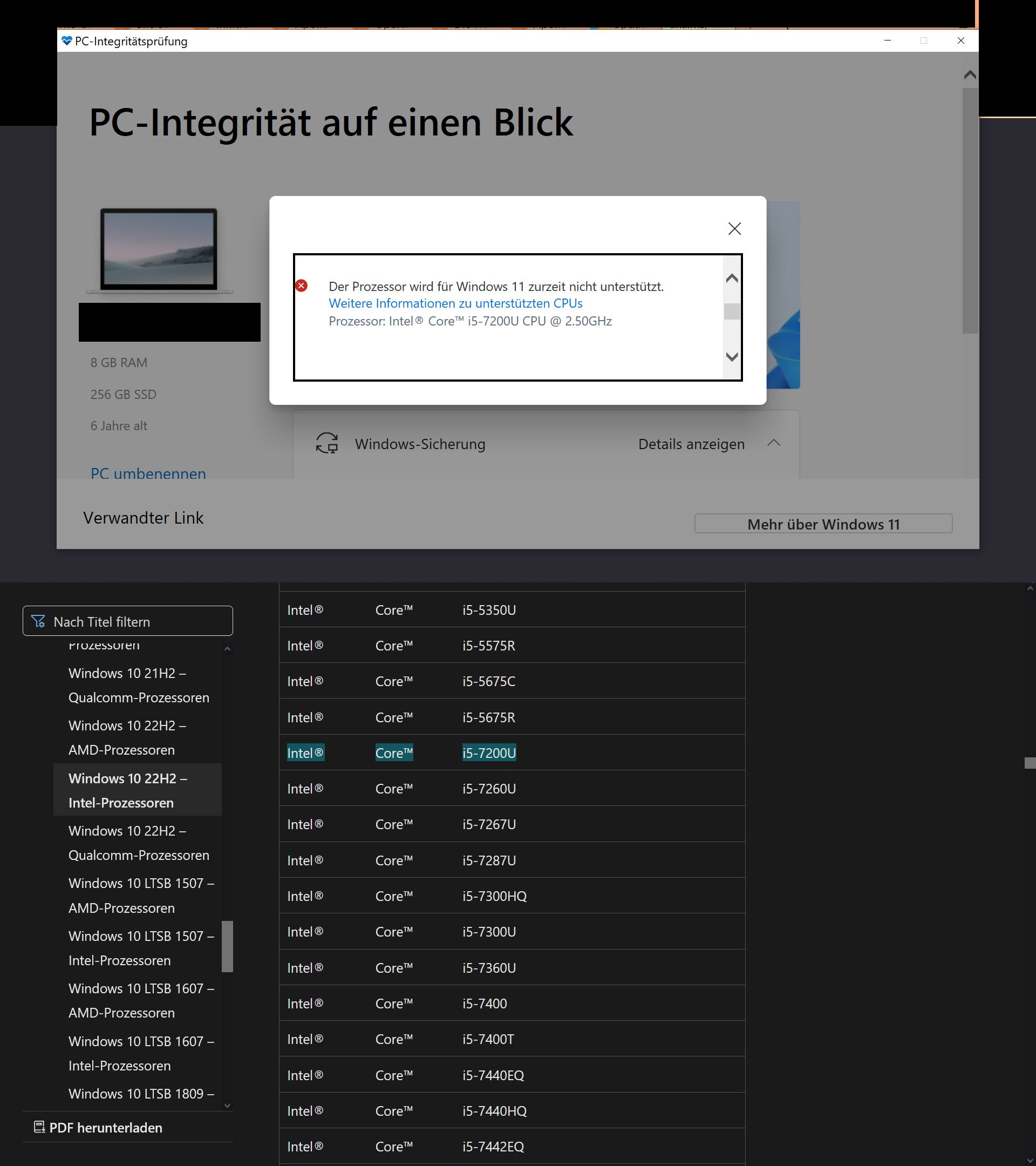Collapse the Windows-Sicherung section chevron
The image size is (1036, 1166).
[773, 443]
